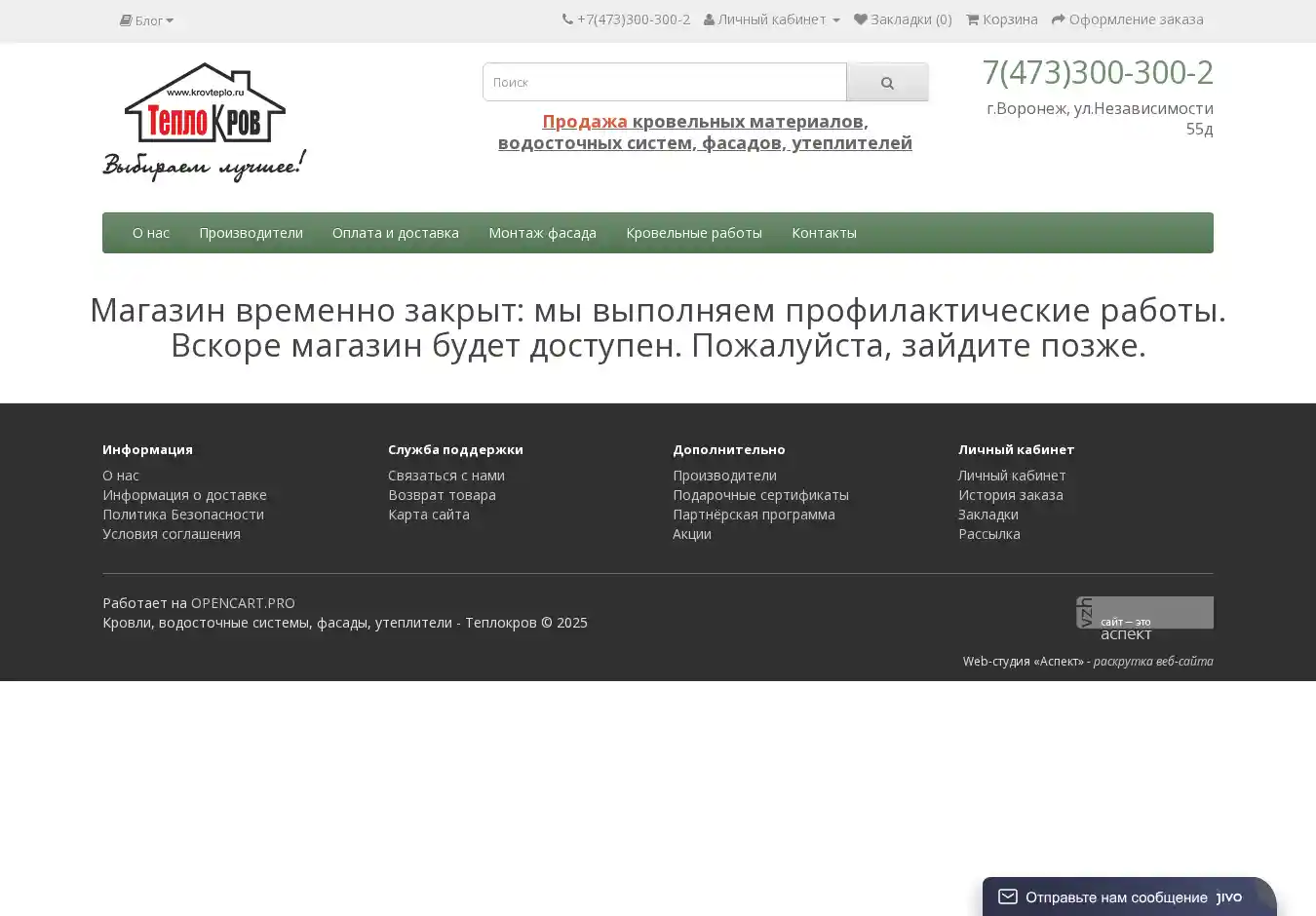Open Связаться с нами footer link
Viewport: 1316px width, 916px height.
[445, 476]
